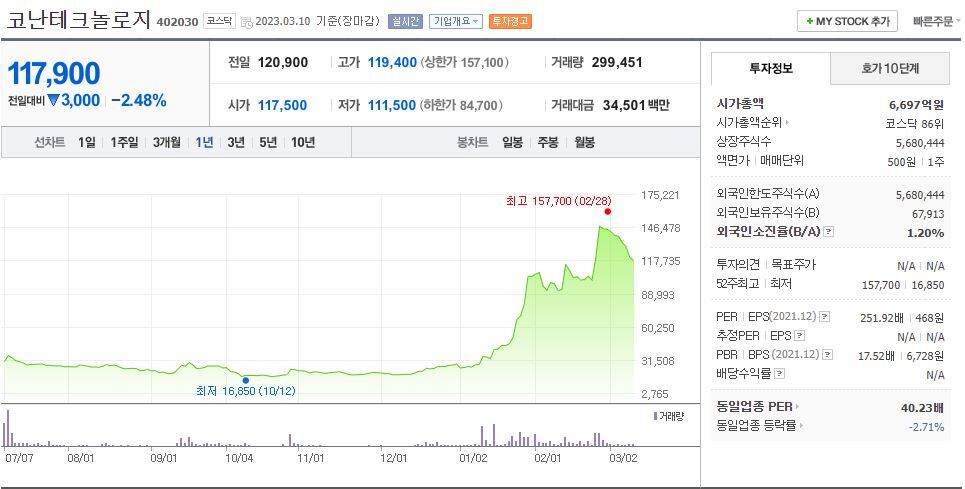The width and height of the screenshot is (965, 489).
Task: Switch to the 투자정보 tab
Action: 771,68
